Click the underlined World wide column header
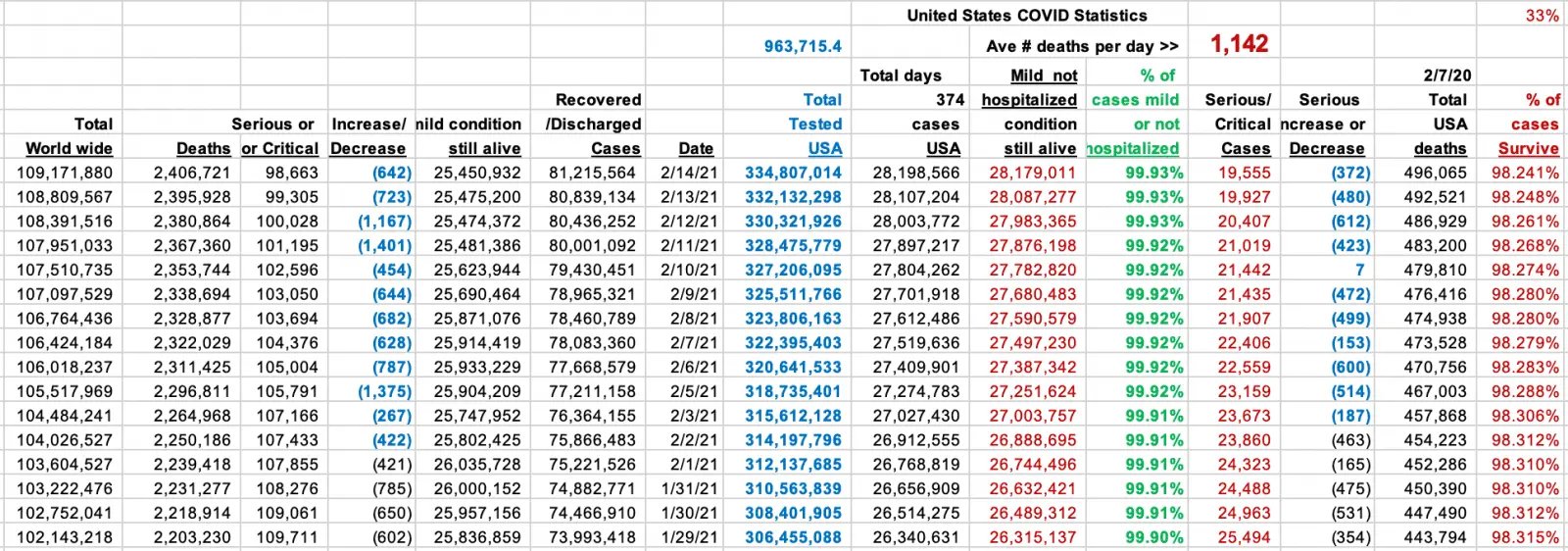The image size is (1568, 551). coord(69,148)
